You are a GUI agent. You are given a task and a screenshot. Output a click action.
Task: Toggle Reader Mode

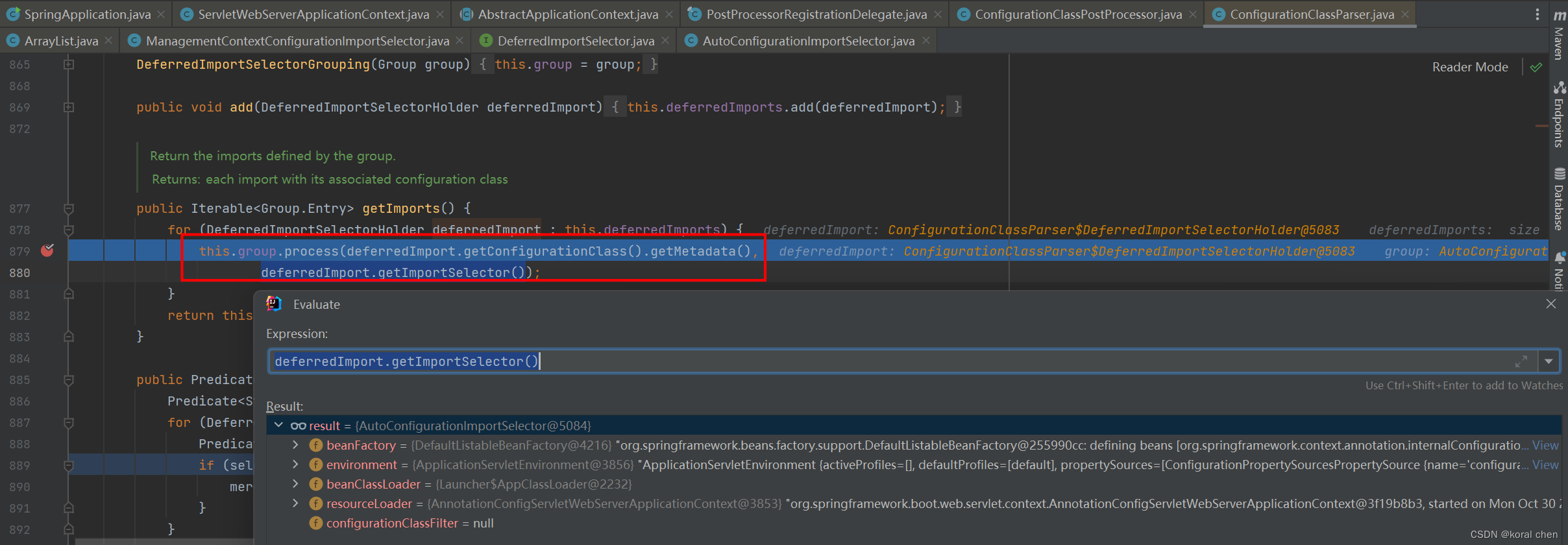point(1470,67)
